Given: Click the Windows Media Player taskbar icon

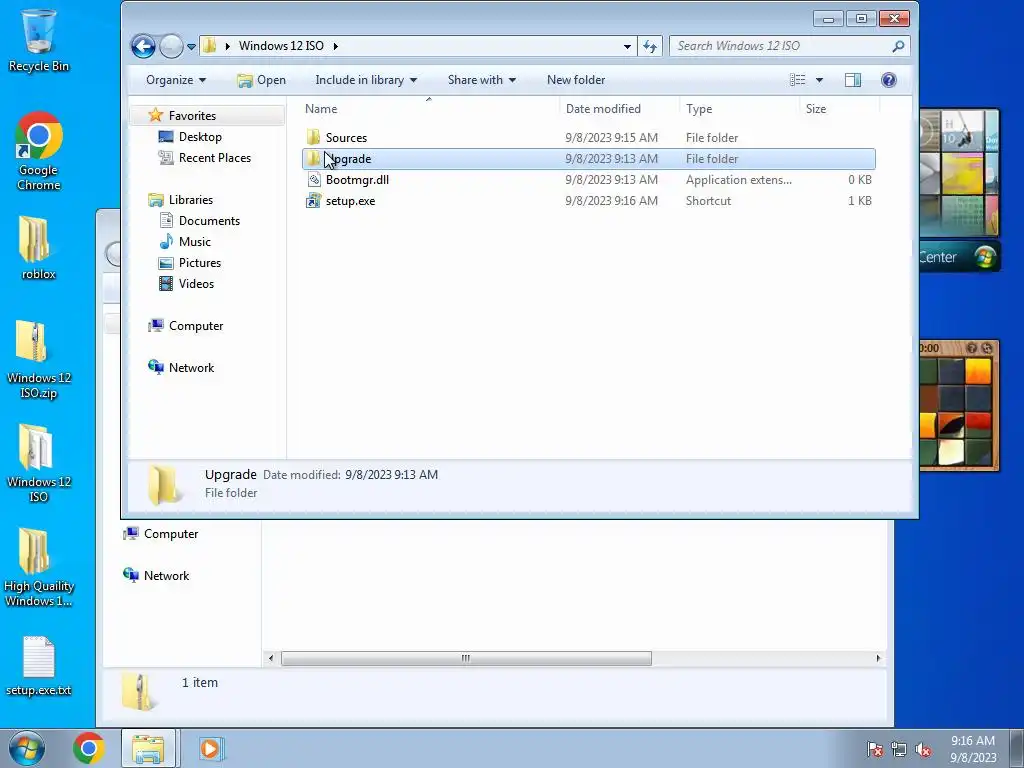Looking at the screenshot, I should pos(210,748).
